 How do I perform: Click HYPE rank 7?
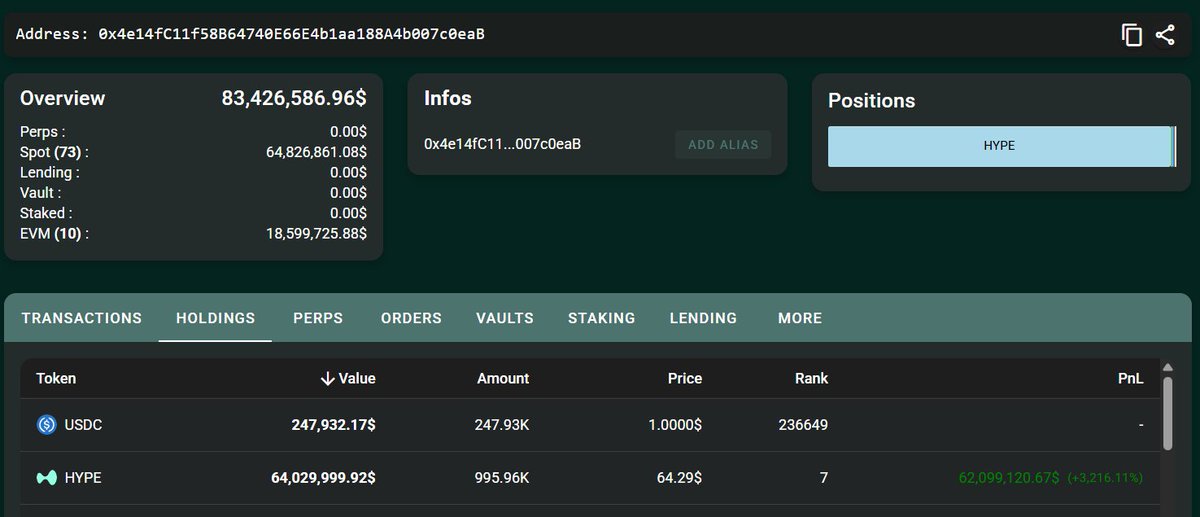coord(824,478)
